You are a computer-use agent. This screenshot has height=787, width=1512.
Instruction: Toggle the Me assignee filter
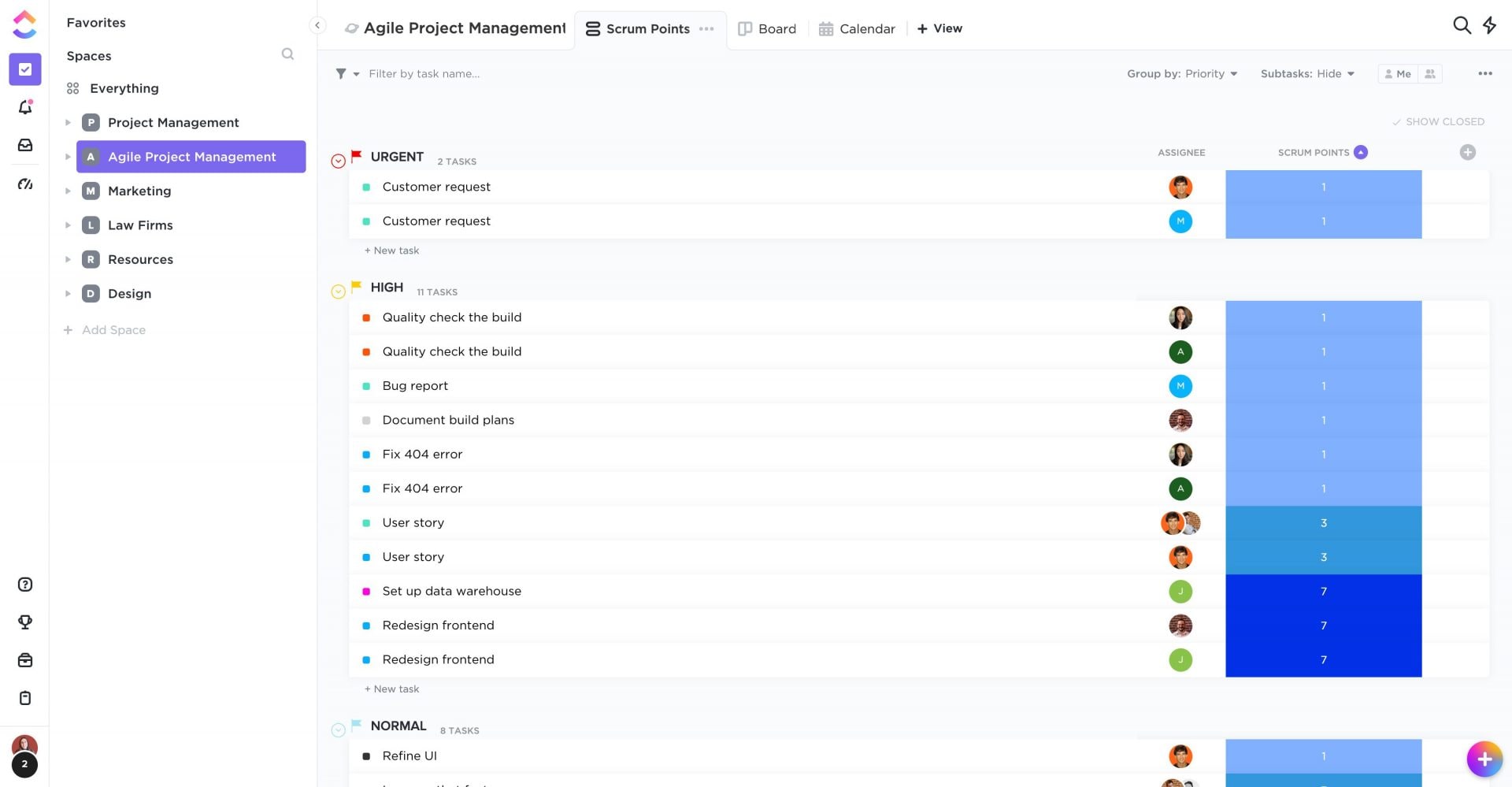click(x=1398, y=74)
